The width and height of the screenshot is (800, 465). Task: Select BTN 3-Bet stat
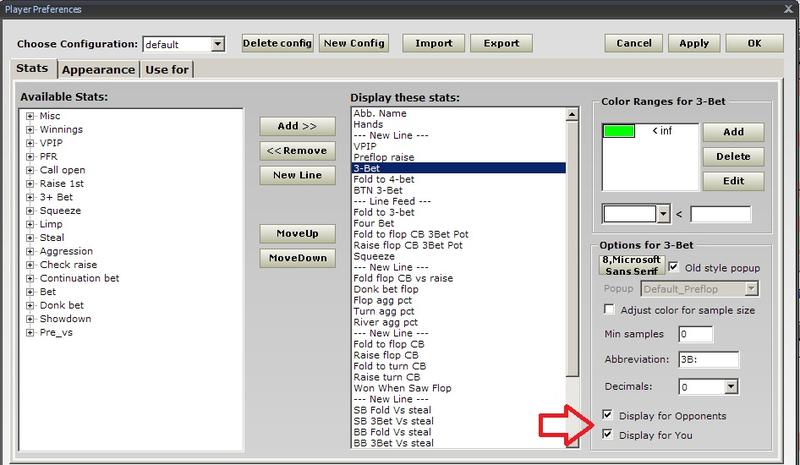(459, 190)
